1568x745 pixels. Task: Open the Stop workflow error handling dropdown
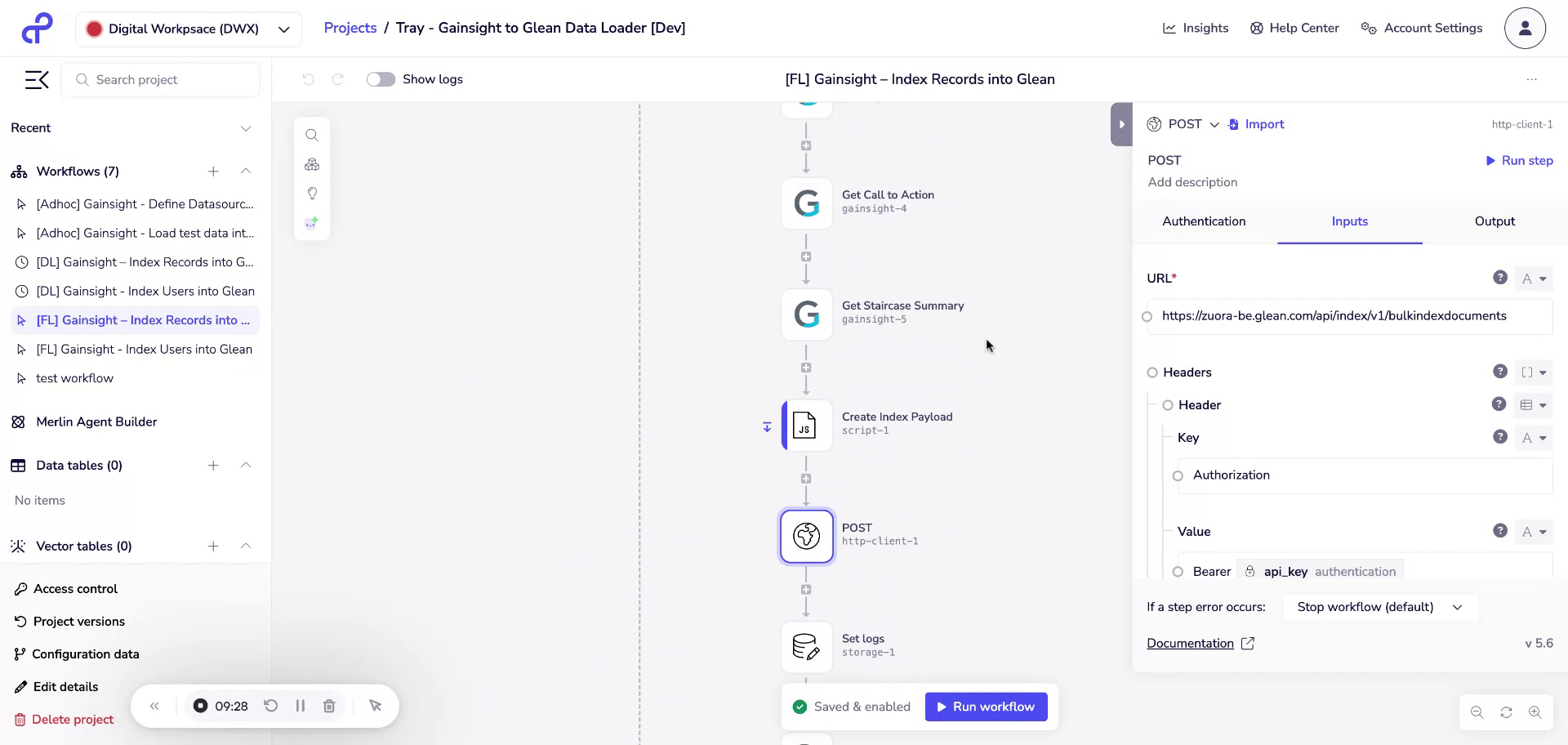coord(1379,607)
